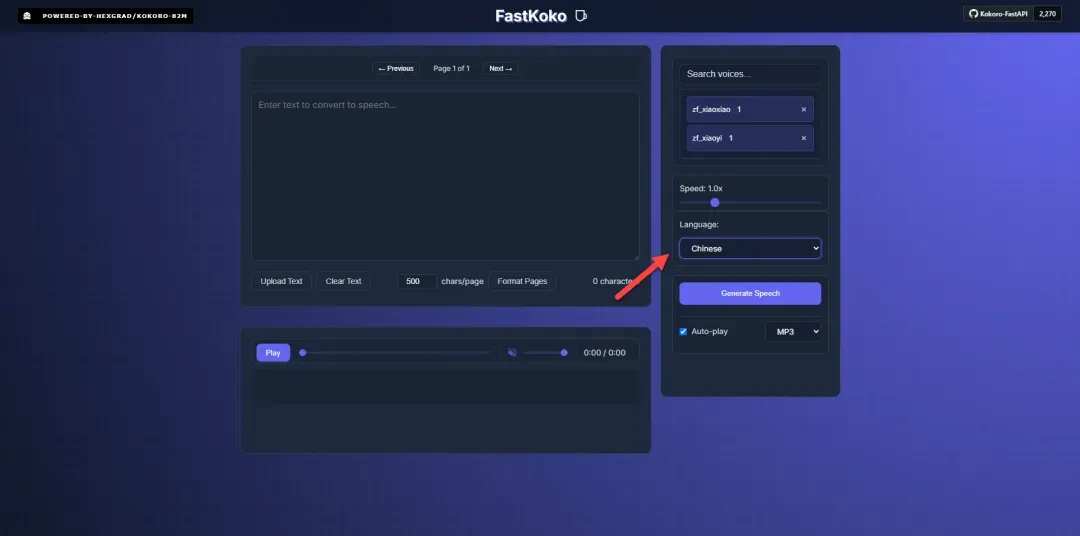Click the Speed slider handle
Image resolution: width=1080 pixels, height=536 pixels.
coord(715,203)
